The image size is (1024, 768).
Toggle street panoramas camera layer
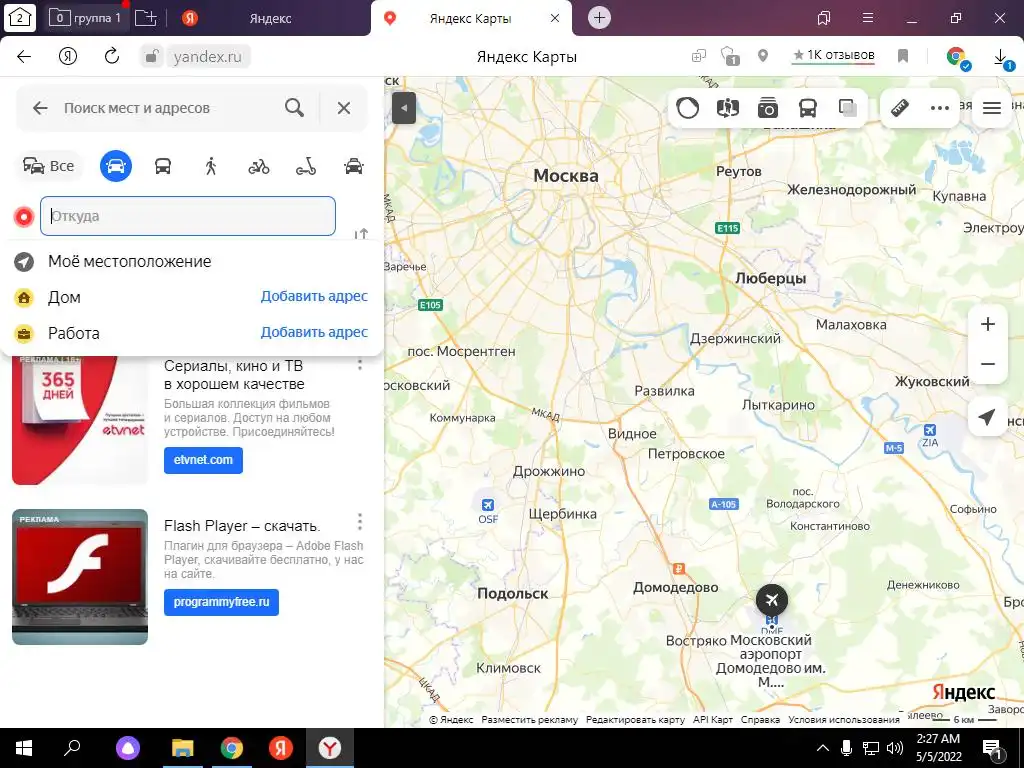point(767,108)
